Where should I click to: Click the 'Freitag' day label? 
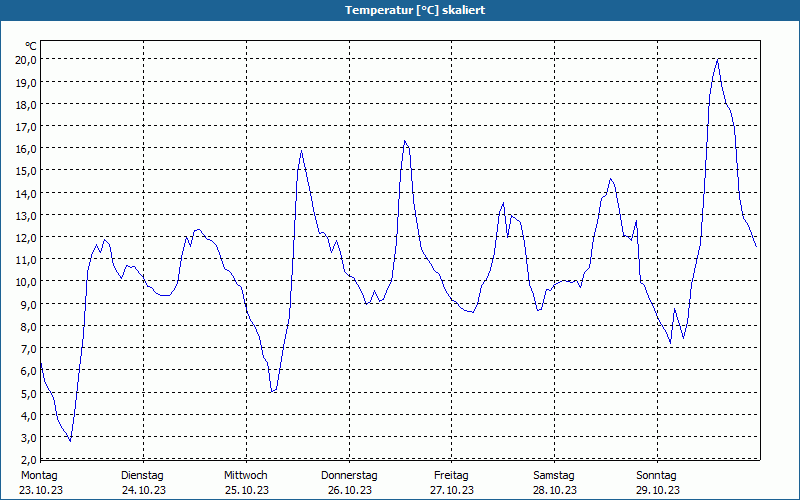pyautogui.click(x=451, y=476)
